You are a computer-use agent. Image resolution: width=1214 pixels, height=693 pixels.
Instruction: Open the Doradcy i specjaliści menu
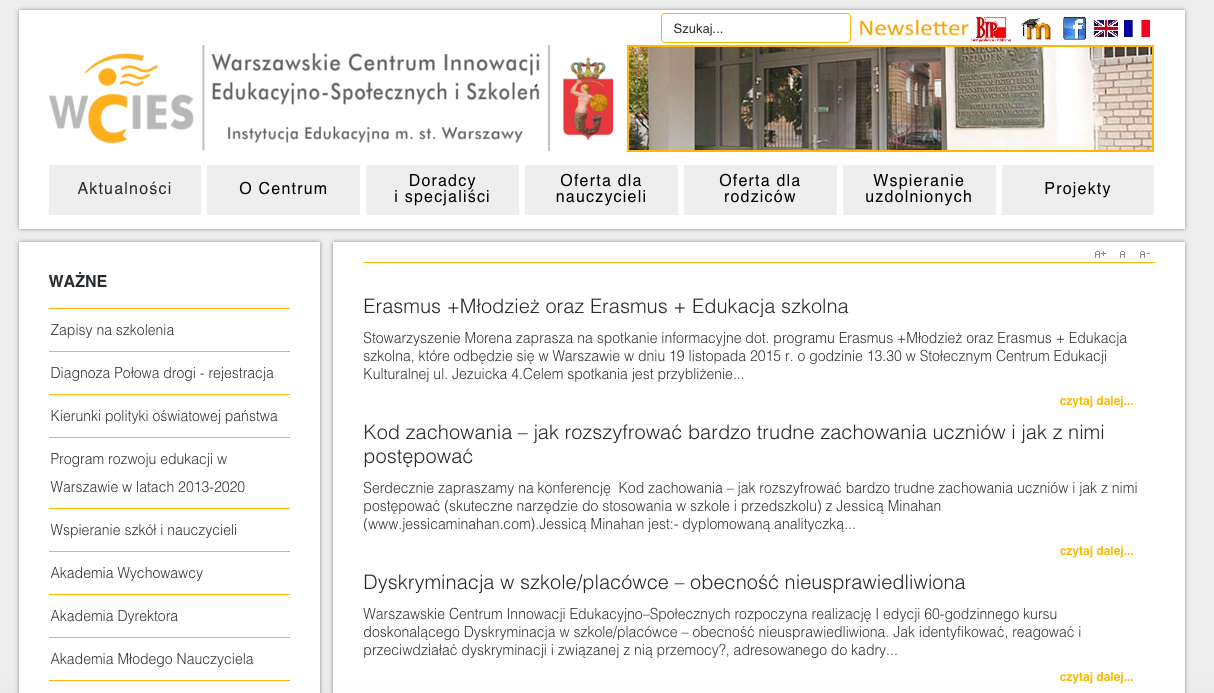(442, 189)
